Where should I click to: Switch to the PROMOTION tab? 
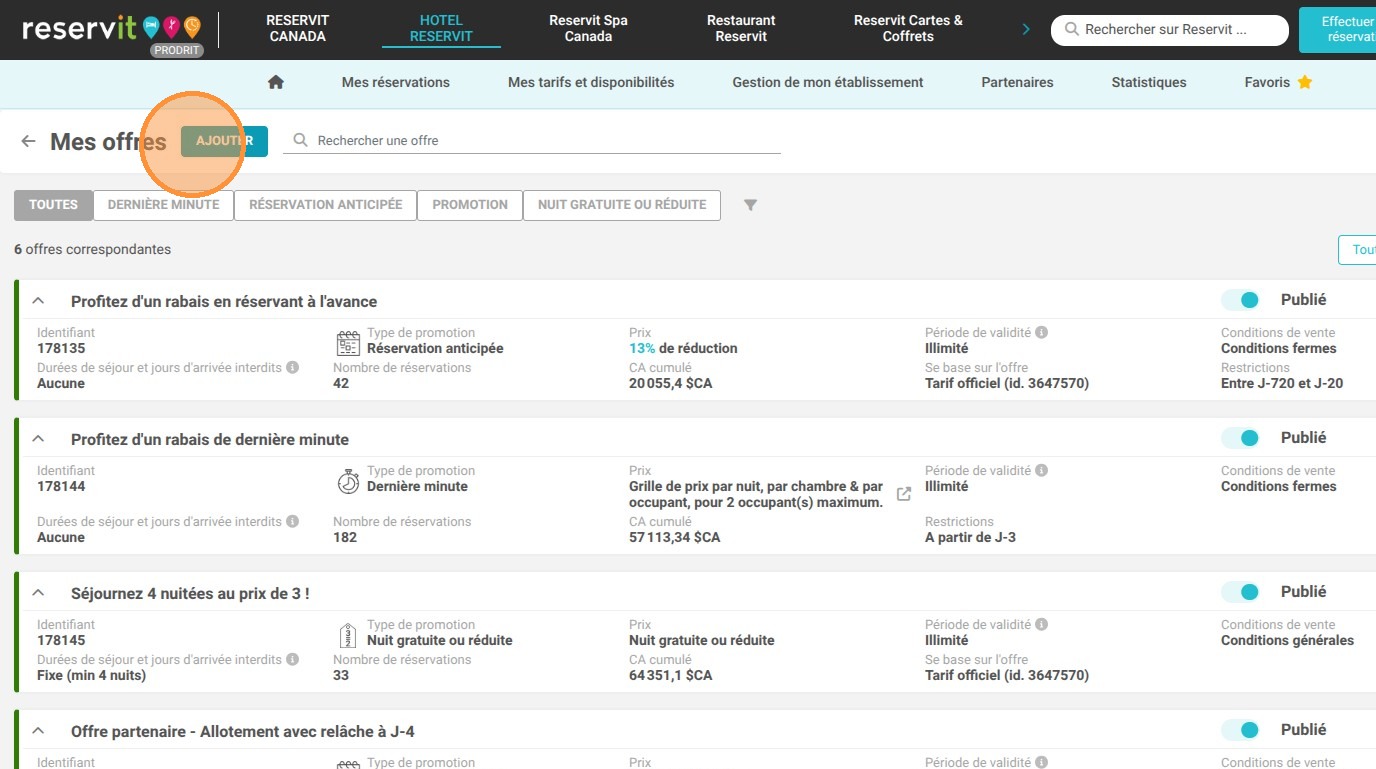click(x=470, y=205)
